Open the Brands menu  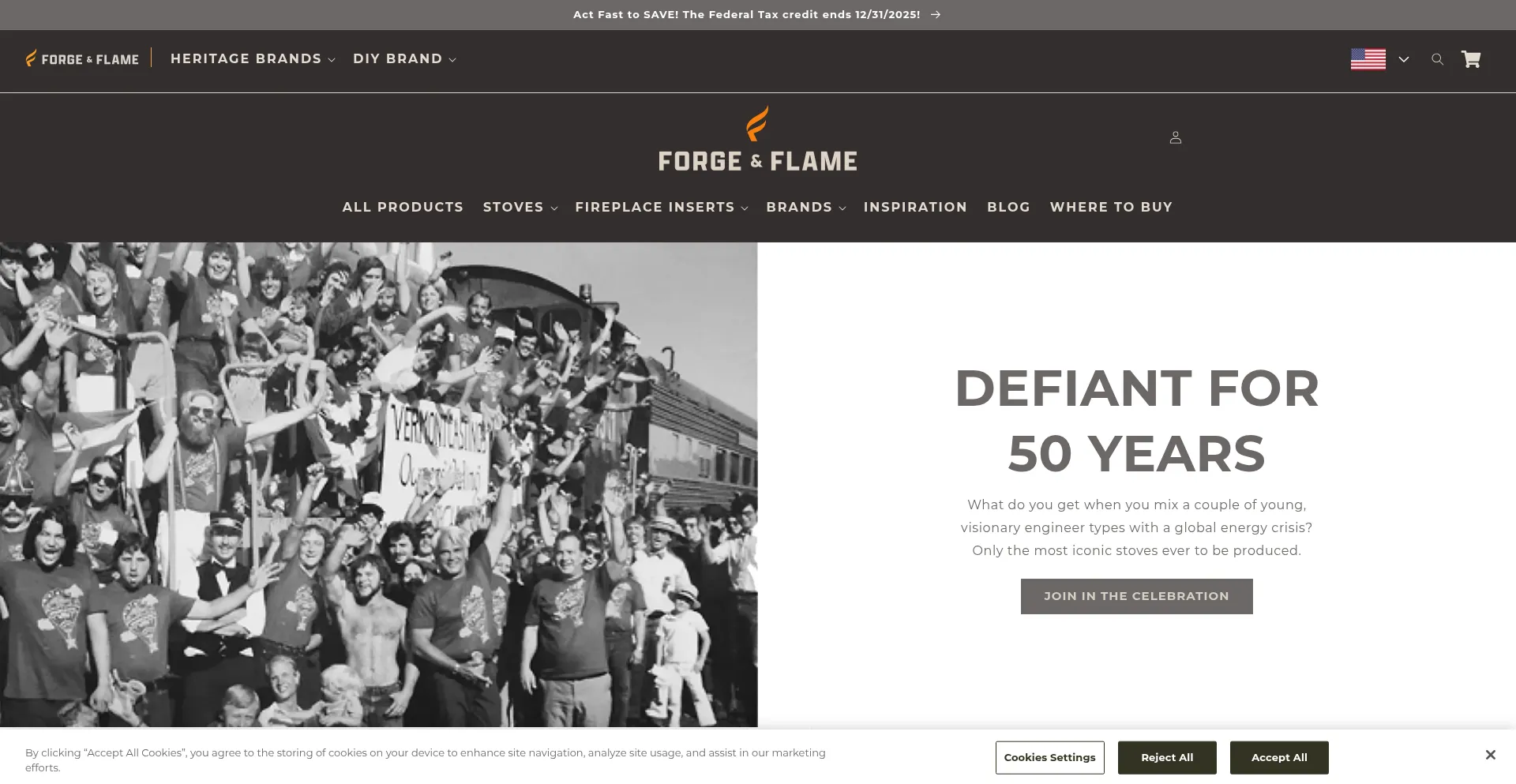click(806, 207)
